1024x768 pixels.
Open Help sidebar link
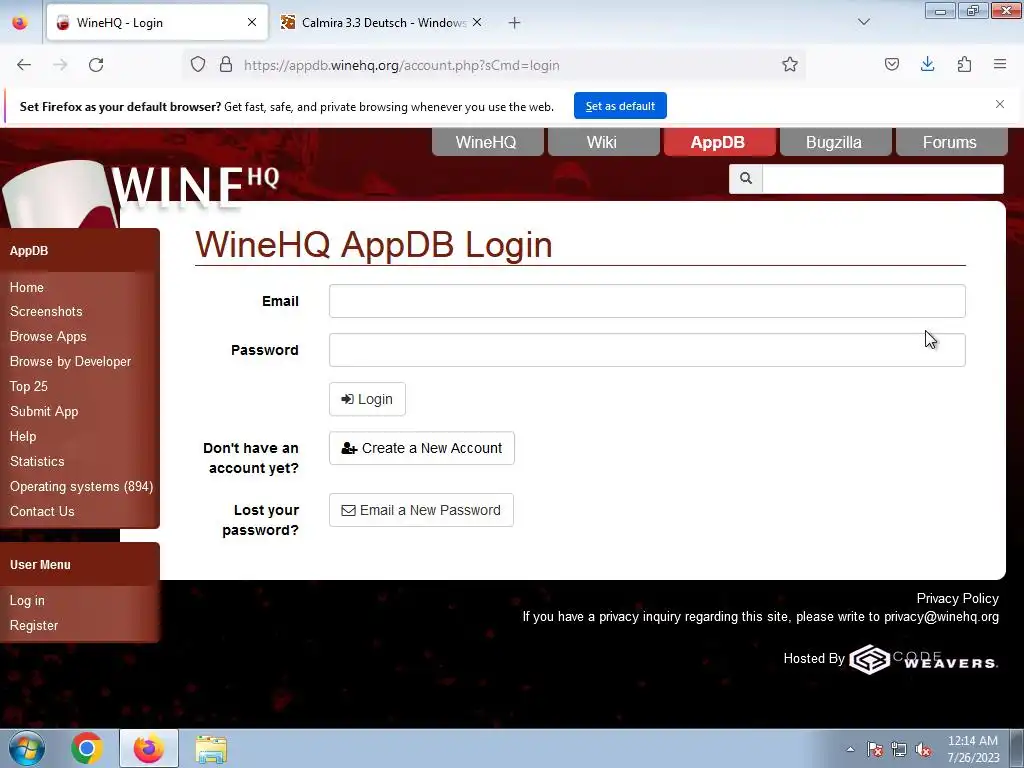click(23, 436)
